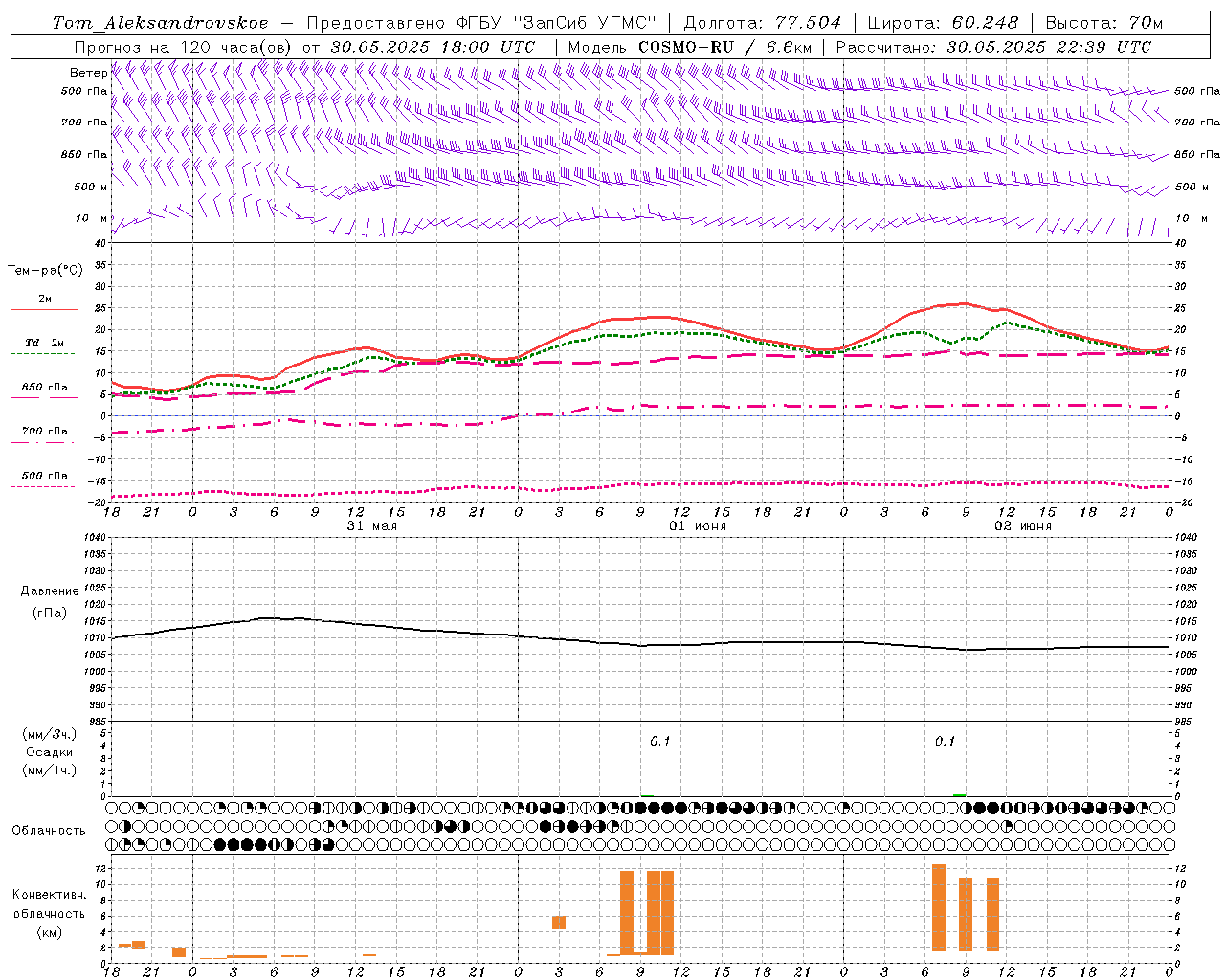Click the Давление pressure panel label

[49, 590]
